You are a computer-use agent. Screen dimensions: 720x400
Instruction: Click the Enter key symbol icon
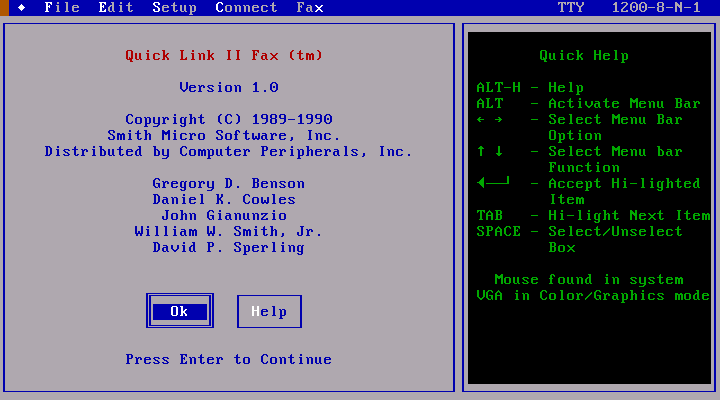coord(493,182)
